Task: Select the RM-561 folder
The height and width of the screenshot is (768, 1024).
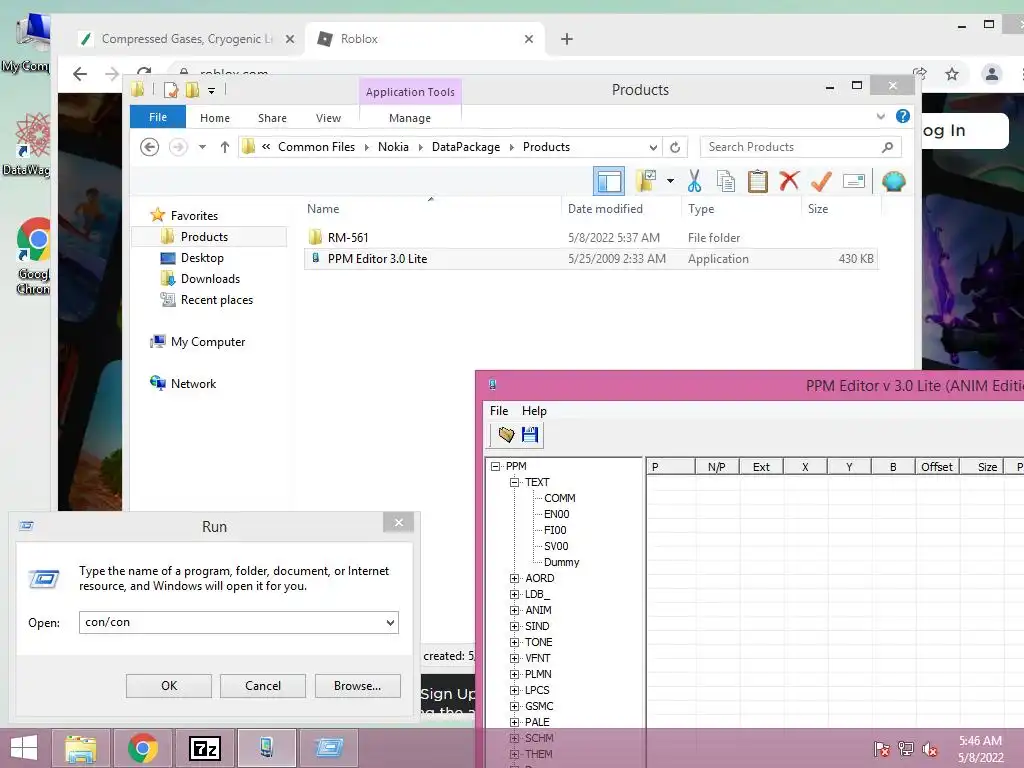Action: (347, 237)
